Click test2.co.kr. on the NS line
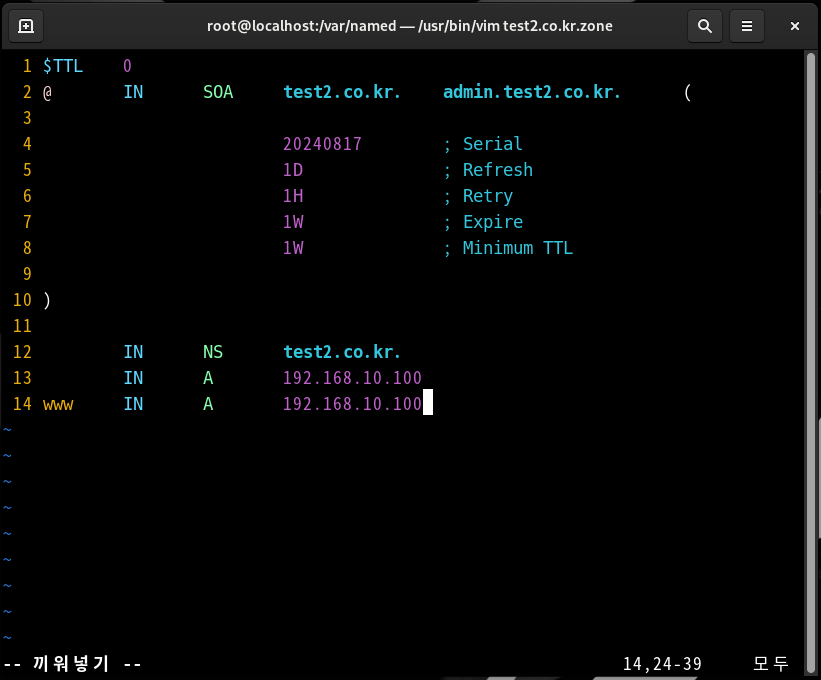Screen dimensions: 821x680 click(341, 352)
